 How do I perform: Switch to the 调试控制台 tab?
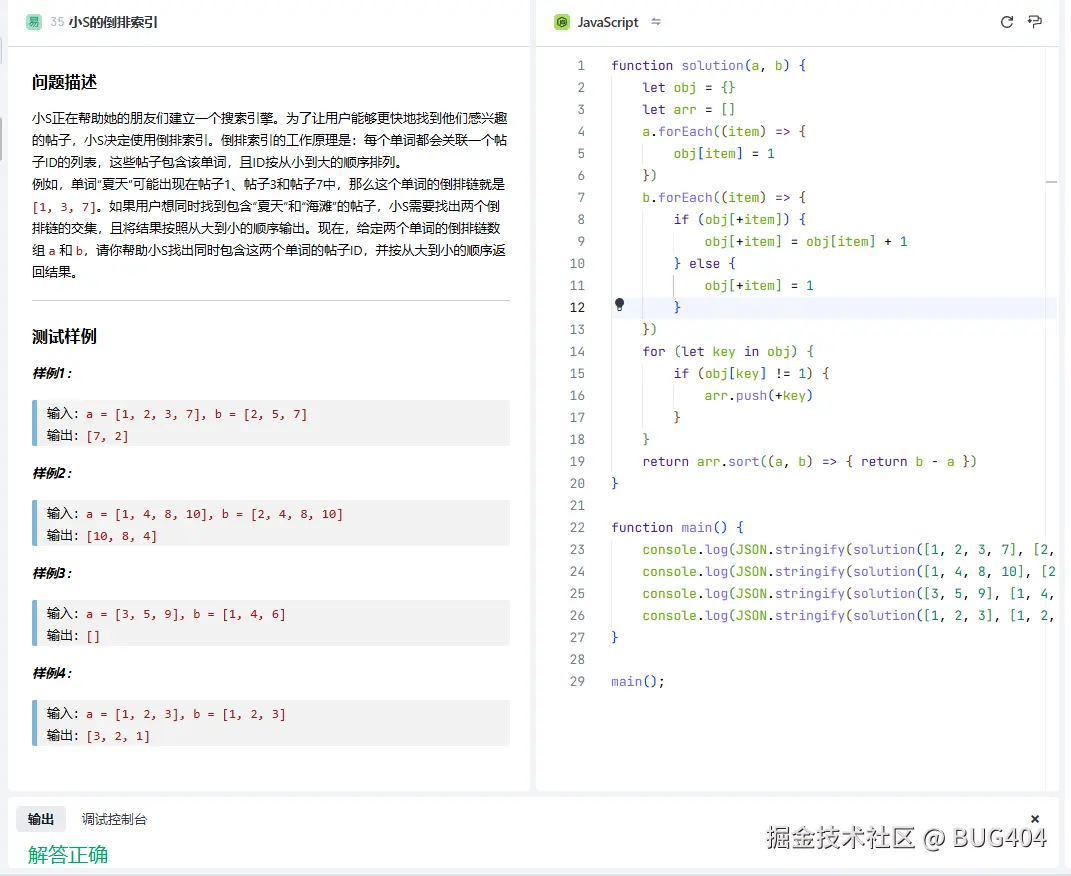(x=114, y=818)
